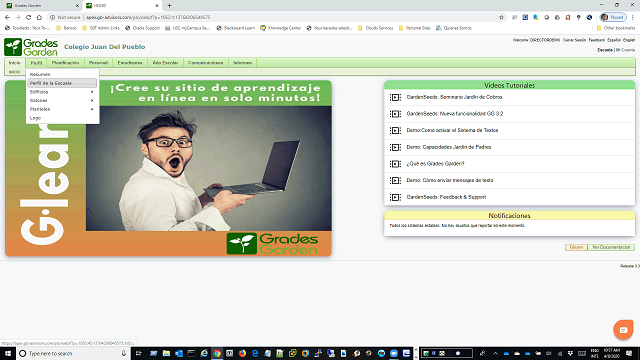This screenshot has height=360, width=640.
Task: Click the Glearn button
Action: [x=576, y=247]
